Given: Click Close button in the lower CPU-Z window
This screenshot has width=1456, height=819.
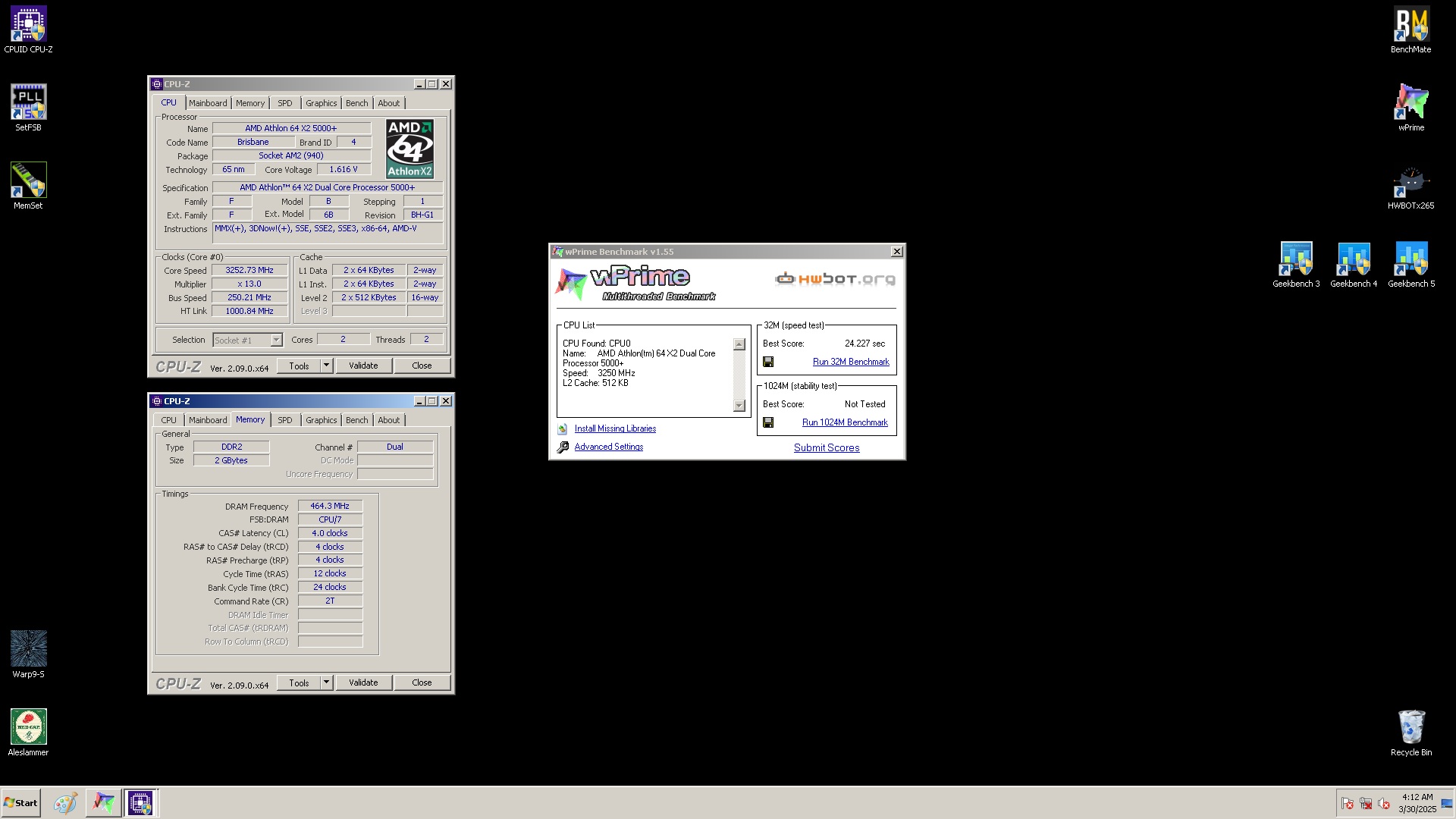Looking at the screenshot, I should tap(422, 682).
